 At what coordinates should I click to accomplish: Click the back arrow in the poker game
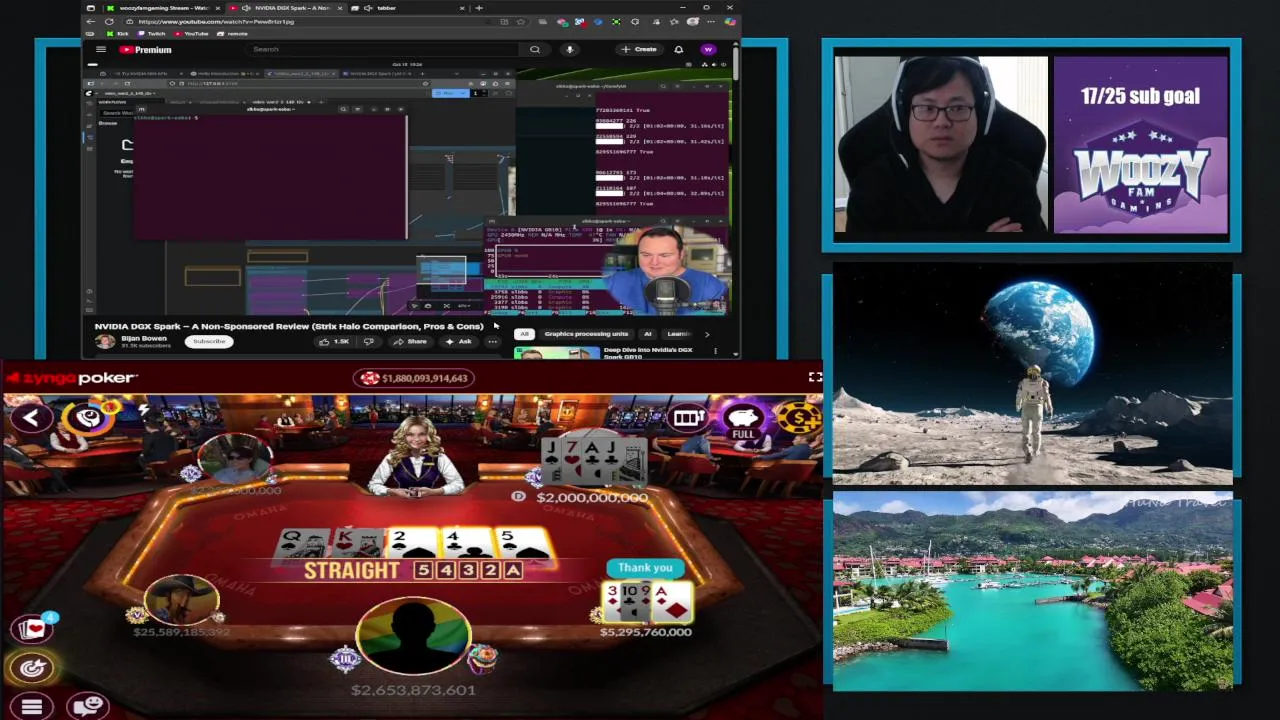pos(31,418)
